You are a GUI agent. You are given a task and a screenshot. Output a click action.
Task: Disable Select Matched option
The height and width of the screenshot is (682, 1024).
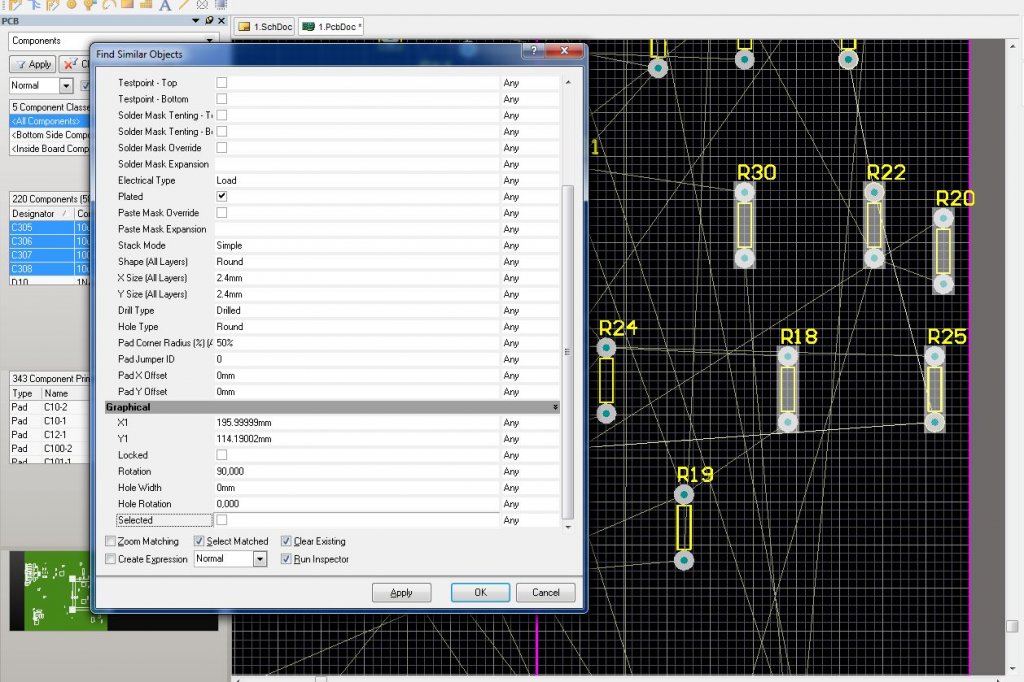199,541
